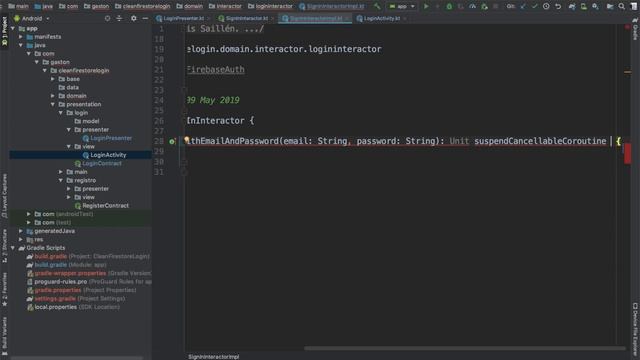The width and height of the screenshot is (640, 360).
Task: Click the fold marker on line 23
Action: [x=184, y=90]
